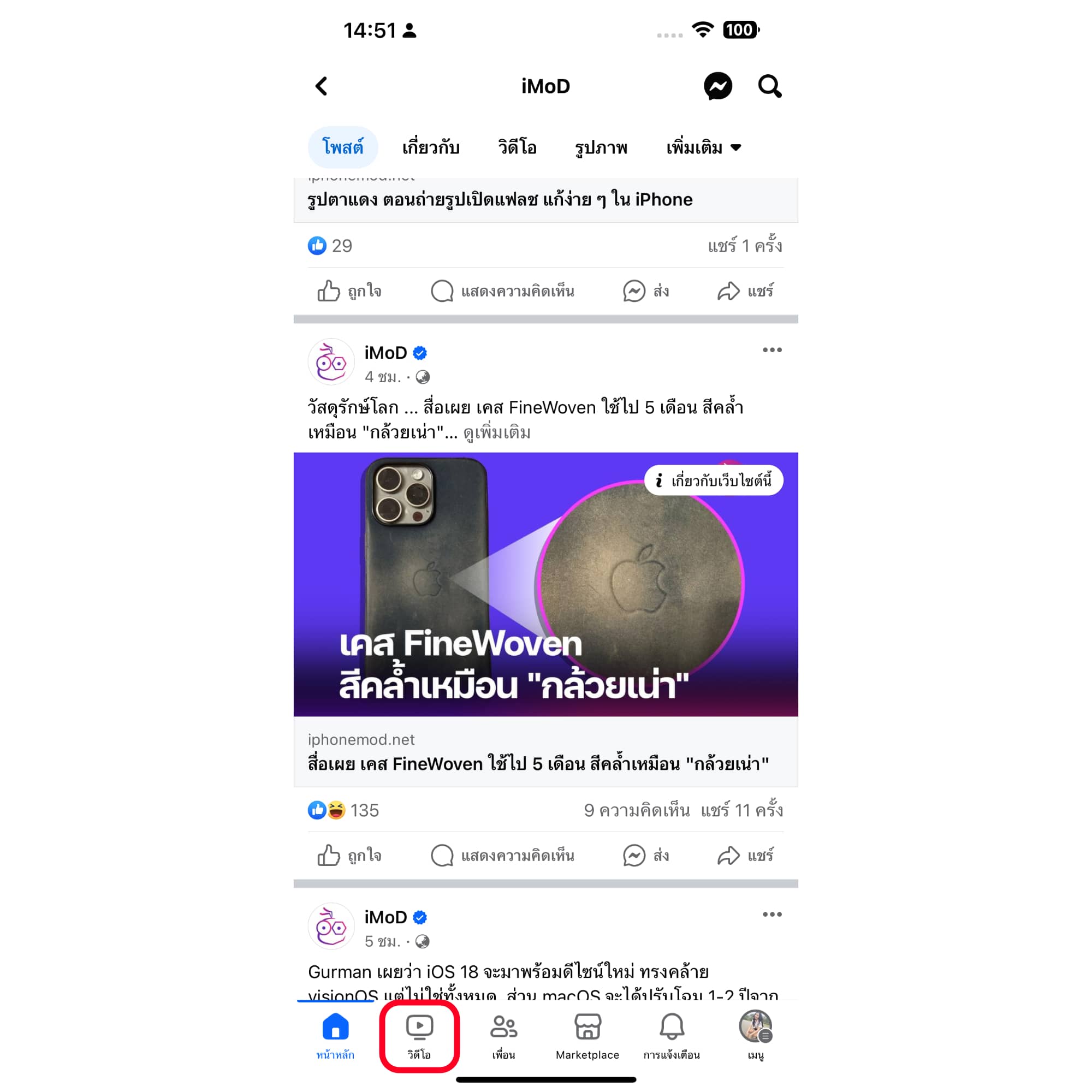The width and height of the screenshot is (1092, 1092).
Task: Open three-dot menu on iOS 18 post
Action: click(x=772, y=914)
